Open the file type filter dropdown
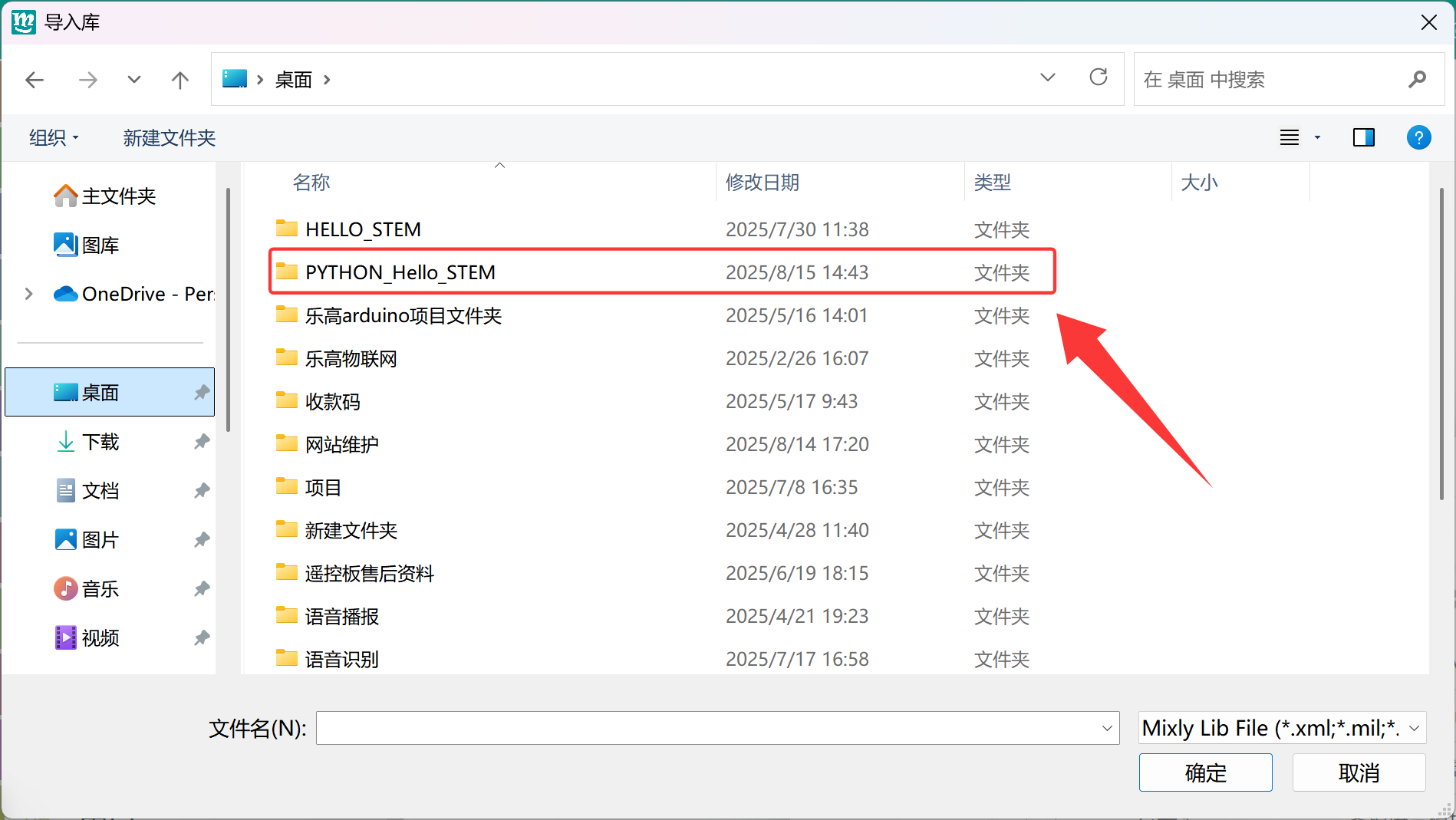 1281,728
